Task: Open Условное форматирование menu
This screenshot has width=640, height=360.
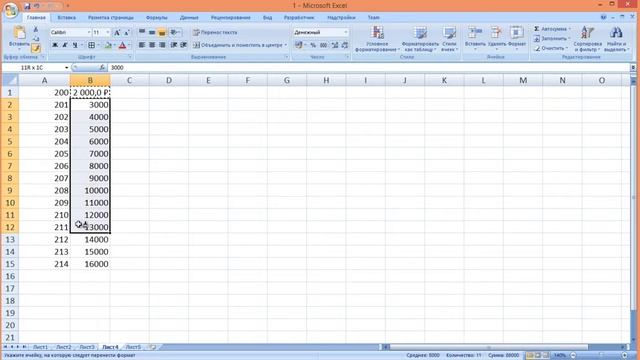Action: click(x=377, y=39)
